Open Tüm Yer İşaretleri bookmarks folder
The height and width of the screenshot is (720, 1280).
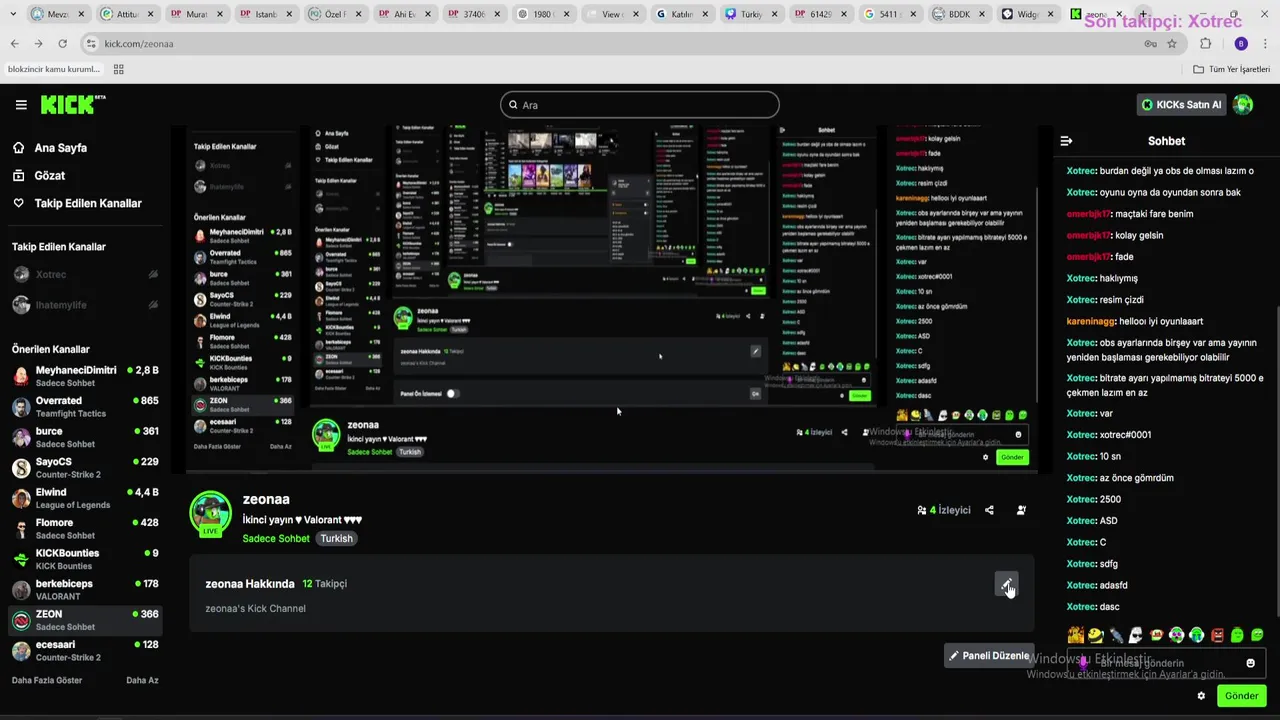pos(1232,69)
